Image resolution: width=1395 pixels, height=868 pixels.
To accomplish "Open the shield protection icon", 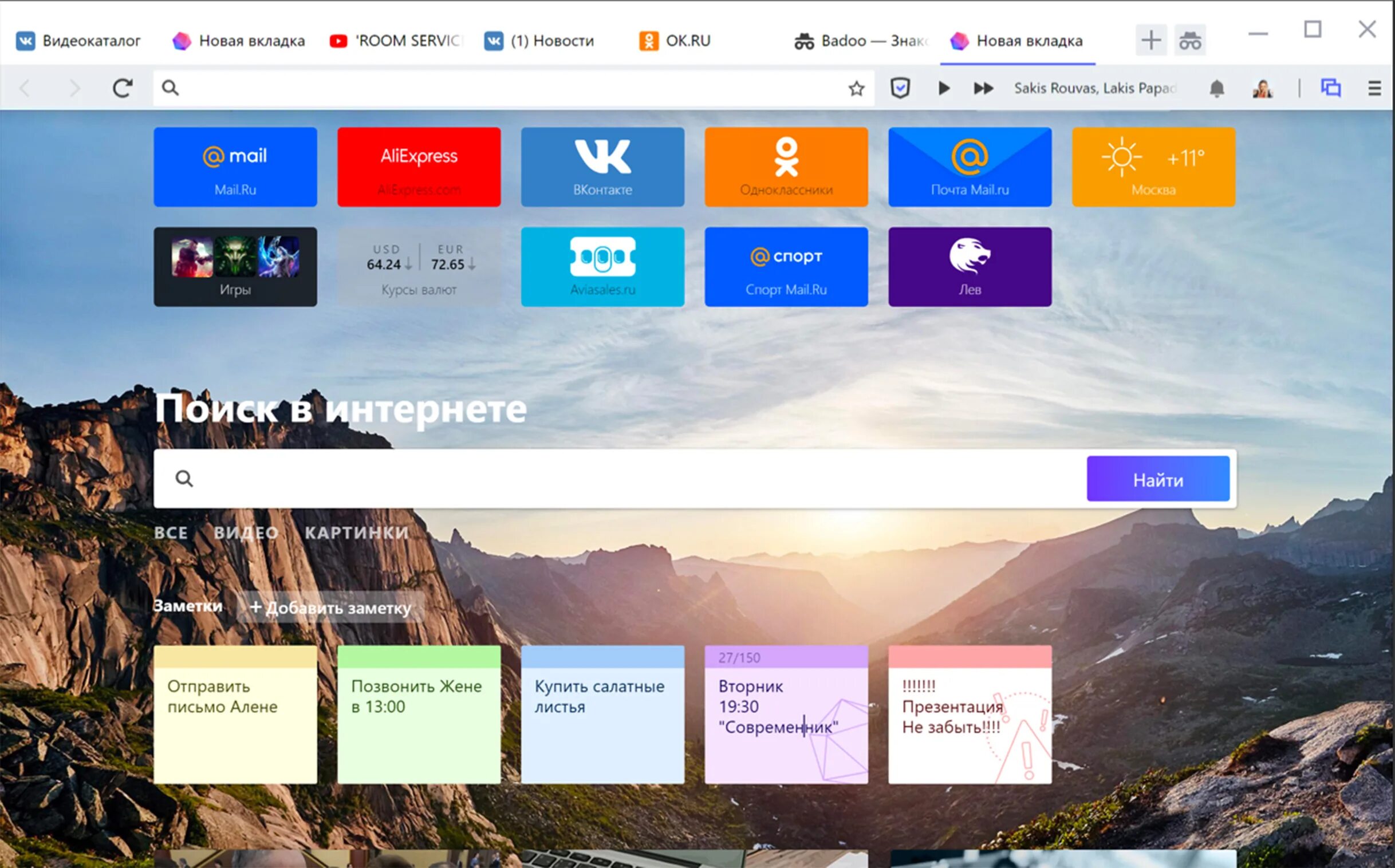I will [900, 88].
